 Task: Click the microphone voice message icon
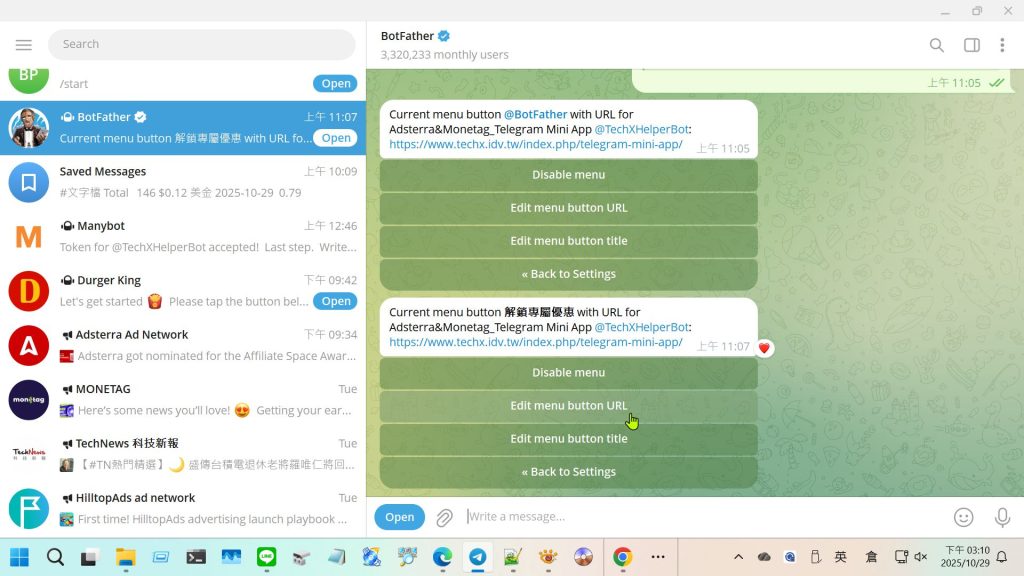[1002, 517]
